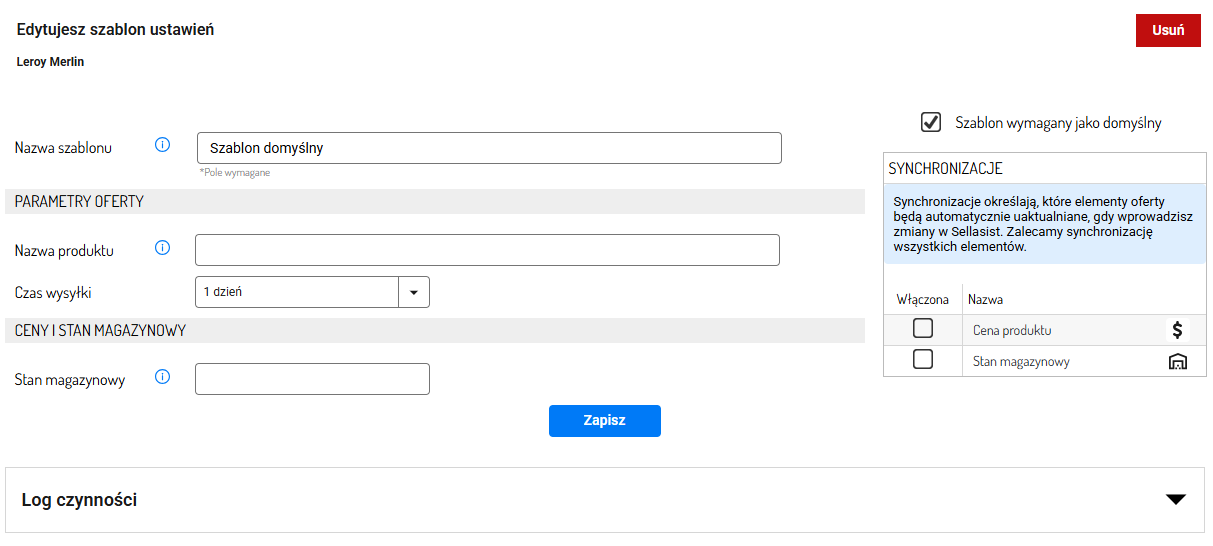Click the Zapisz button
The image size is (1213, 546).
pyautogui.click(x=605, y=421)
